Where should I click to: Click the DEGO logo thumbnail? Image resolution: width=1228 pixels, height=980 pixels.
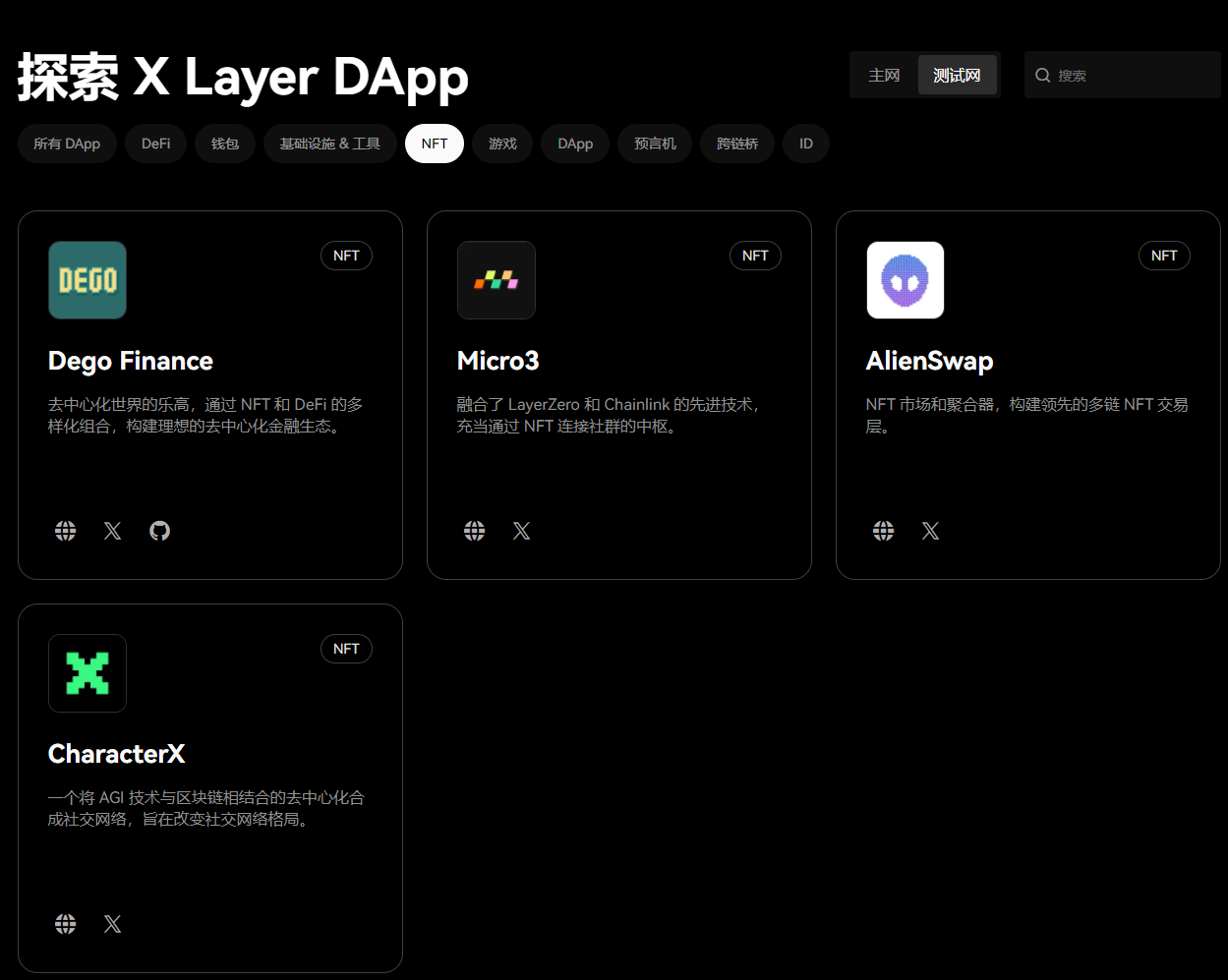pyautogui.click(x=88, y=280)
